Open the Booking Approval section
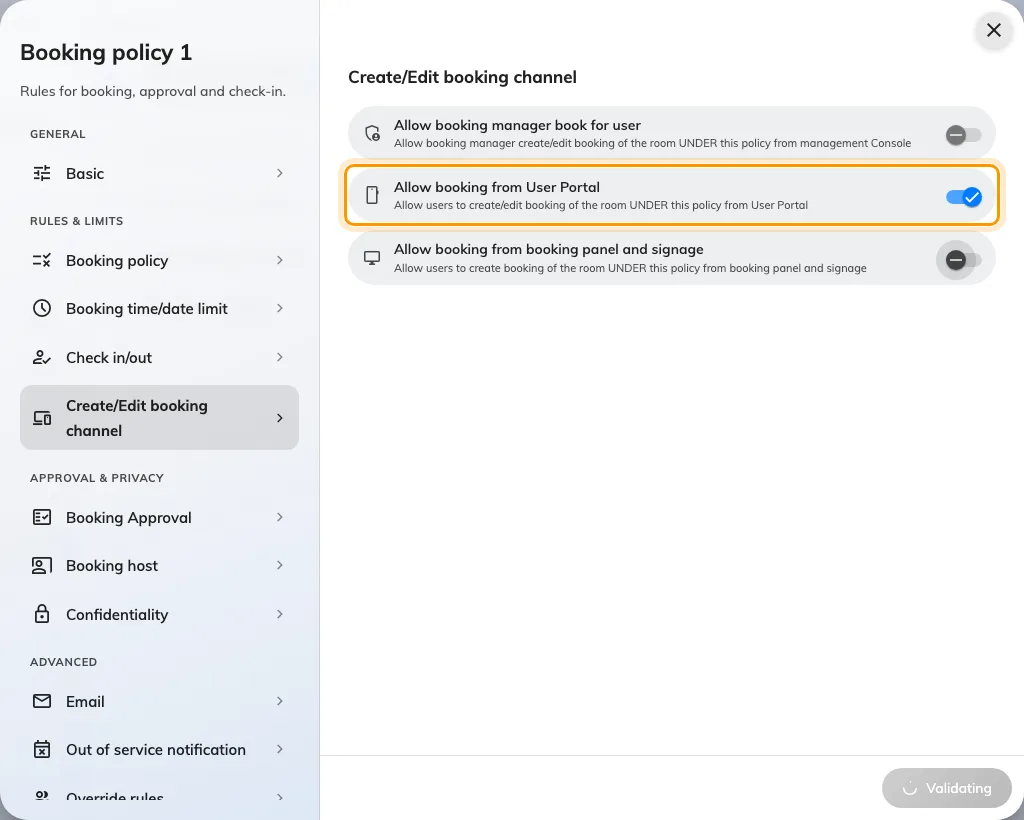 (x=159, y=517)
